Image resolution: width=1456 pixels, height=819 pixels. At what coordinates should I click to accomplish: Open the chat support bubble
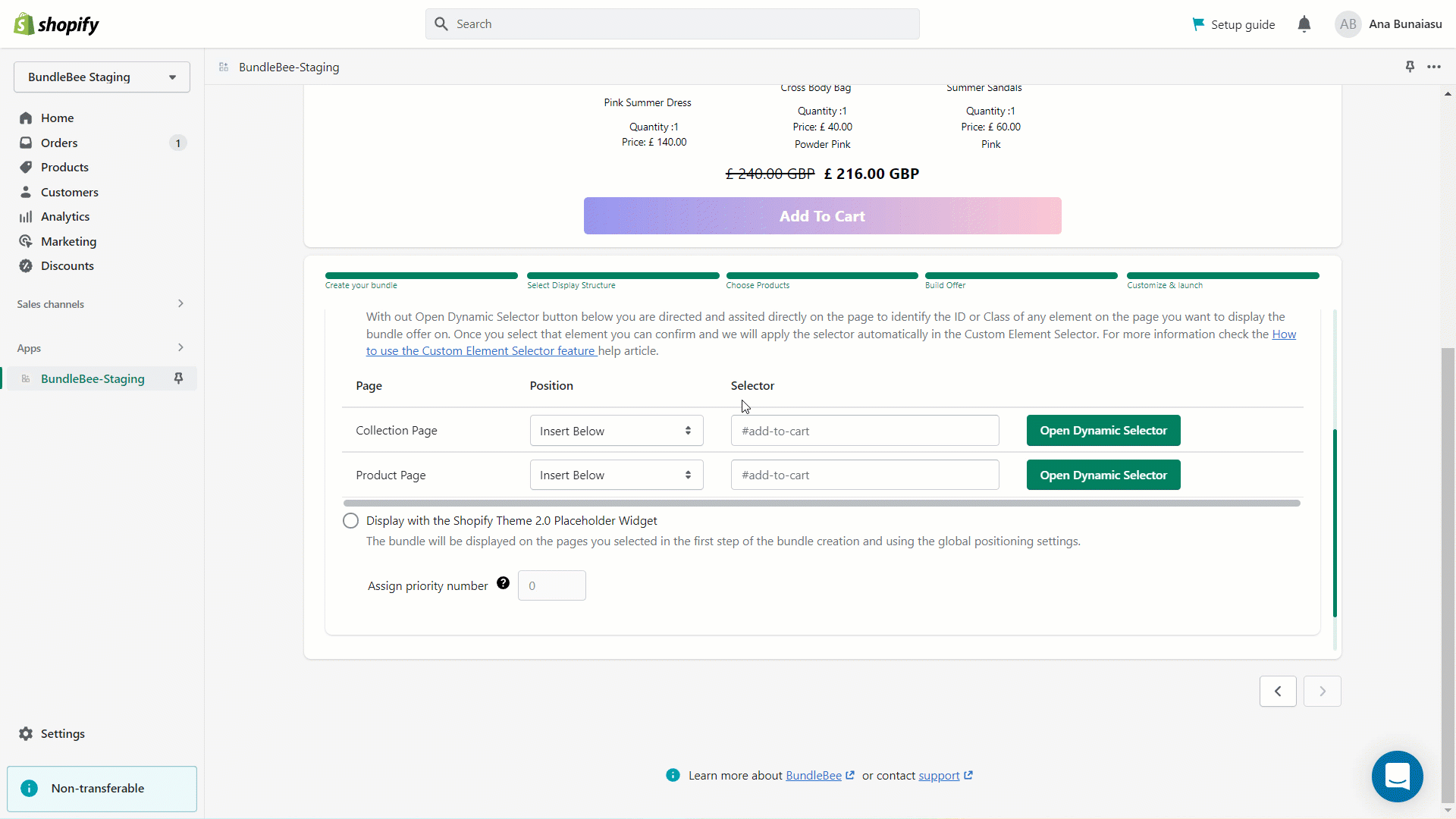[1397, 777]
